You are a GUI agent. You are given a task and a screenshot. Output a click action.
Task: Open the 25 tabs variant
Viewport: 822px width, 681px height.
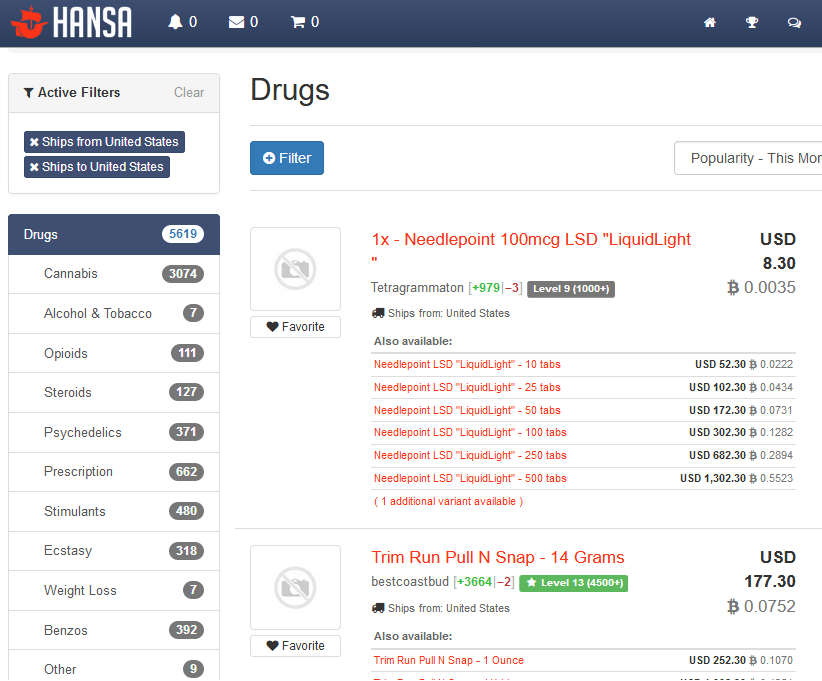[467, 387]
